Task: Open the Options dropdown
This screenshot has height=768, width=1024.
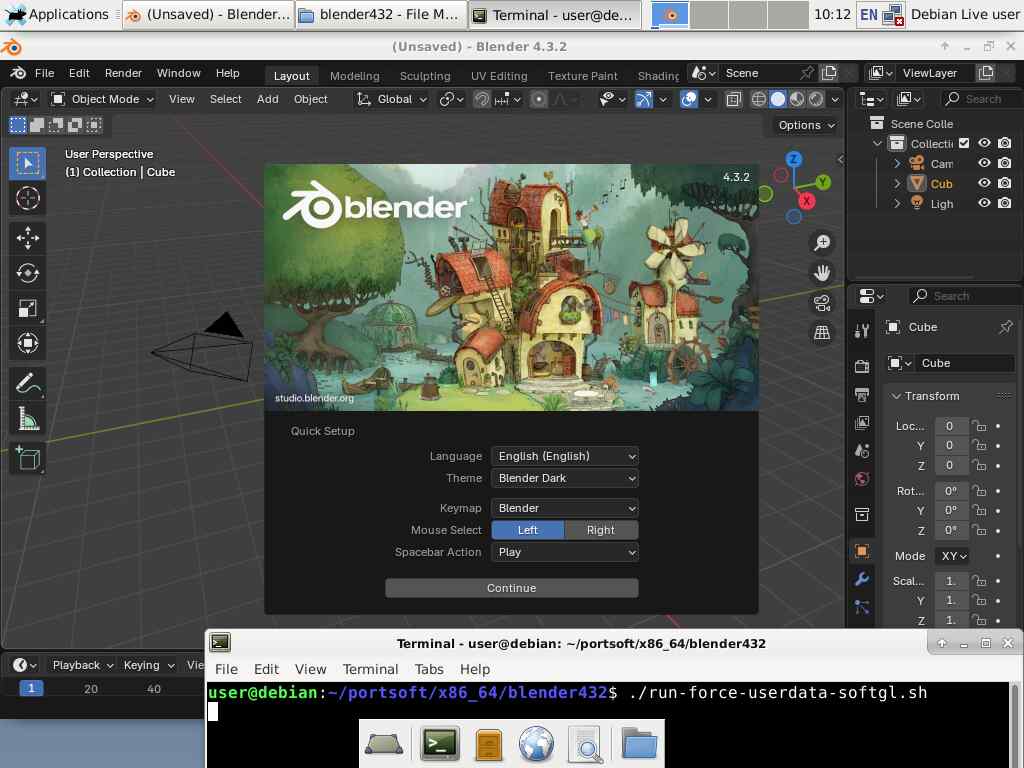Action: tap(806, 125)
